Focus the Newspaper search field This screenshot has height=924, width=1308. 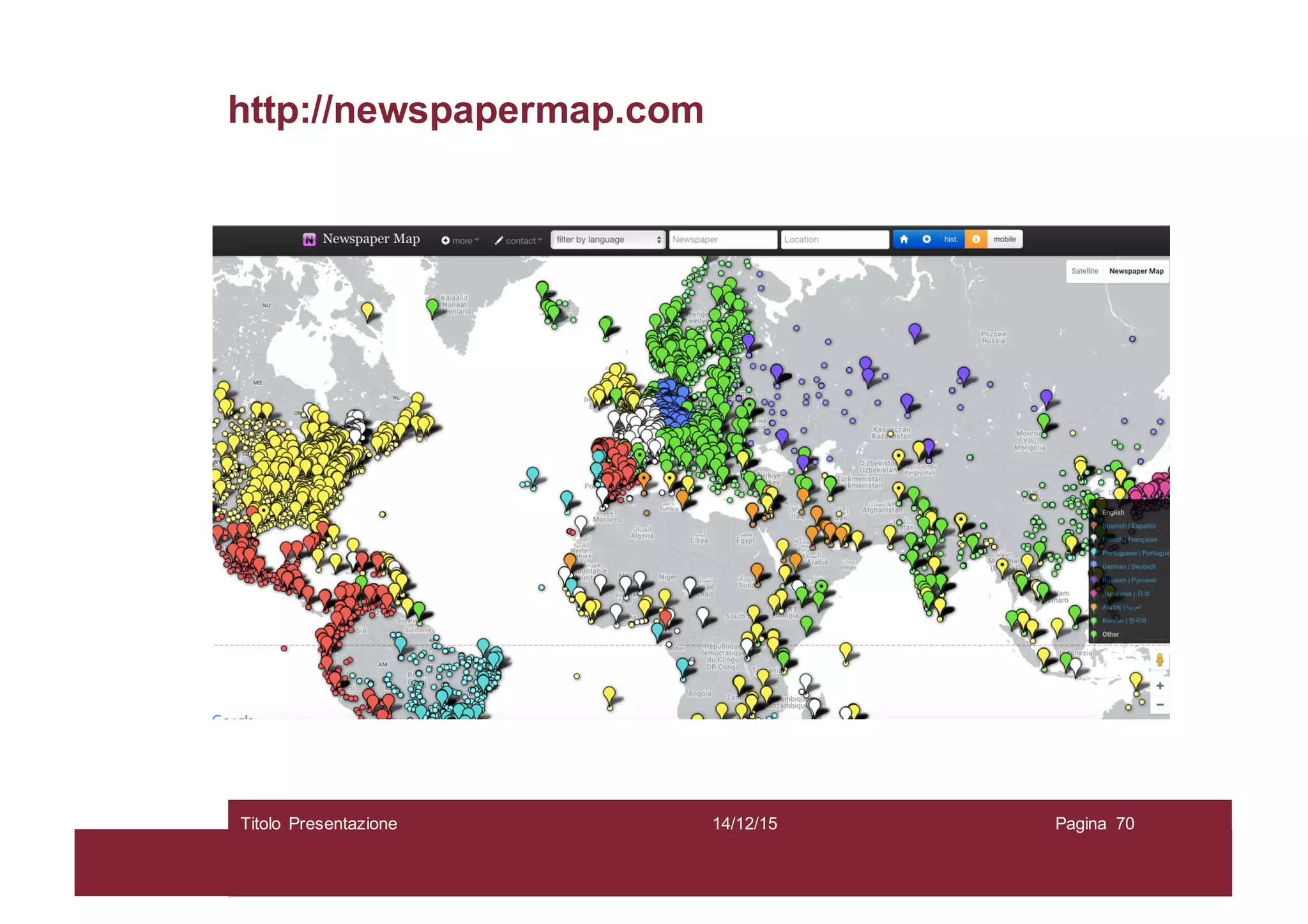click(723, 239)
